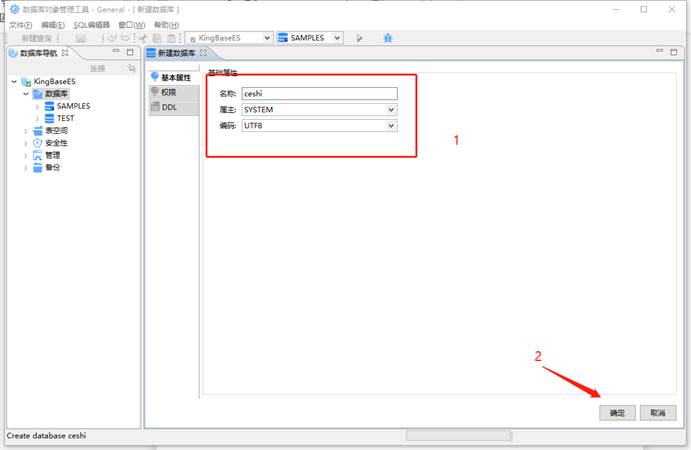Select the TEST database in tree

tap(65, 118)
